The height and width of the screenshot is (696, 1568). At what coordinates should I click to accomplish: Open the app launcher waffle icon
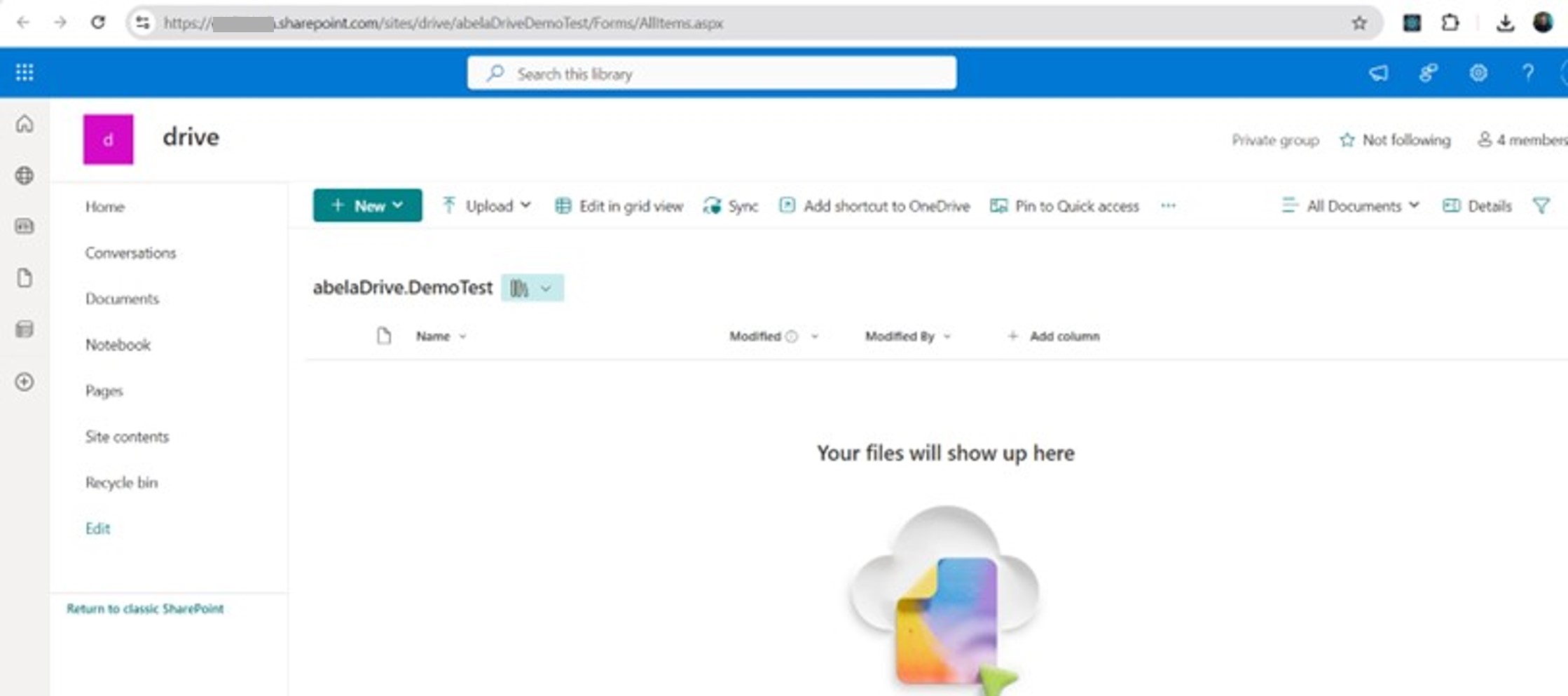click(25, 72)
